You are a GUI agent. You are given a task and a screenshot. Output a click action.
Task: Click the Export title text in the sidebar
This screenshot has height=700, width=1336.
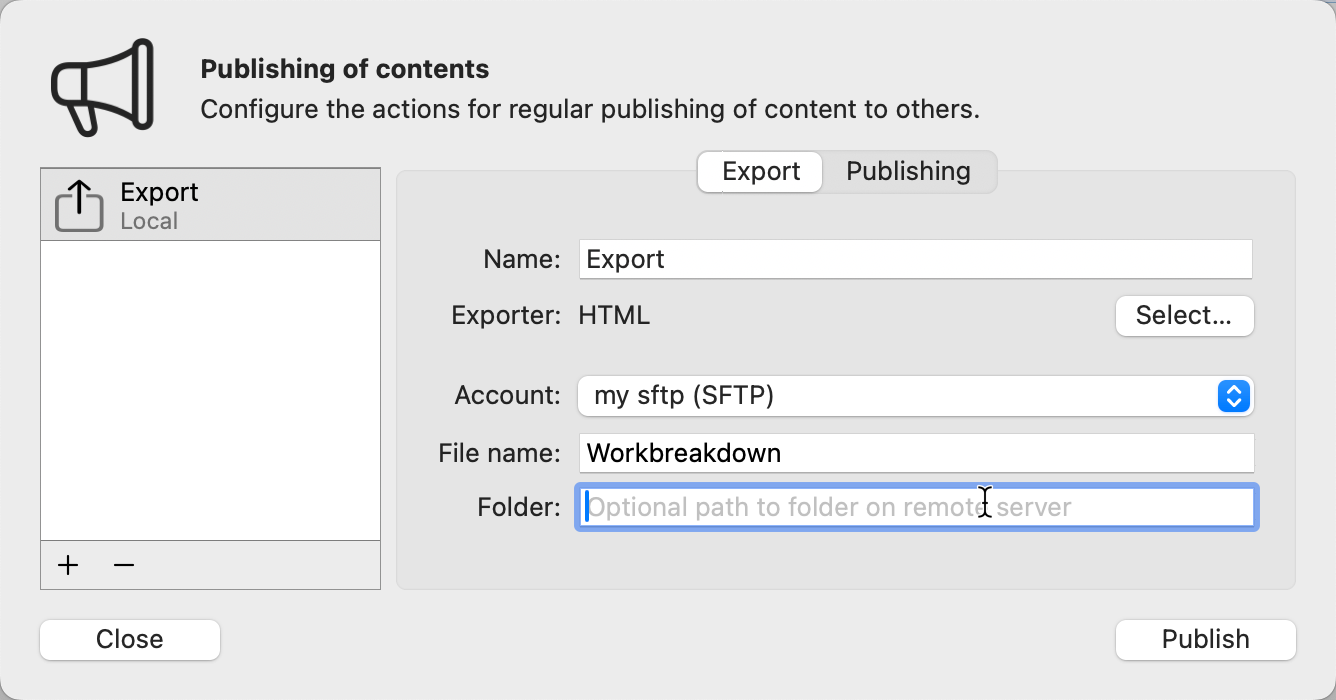tap(159, 192)
